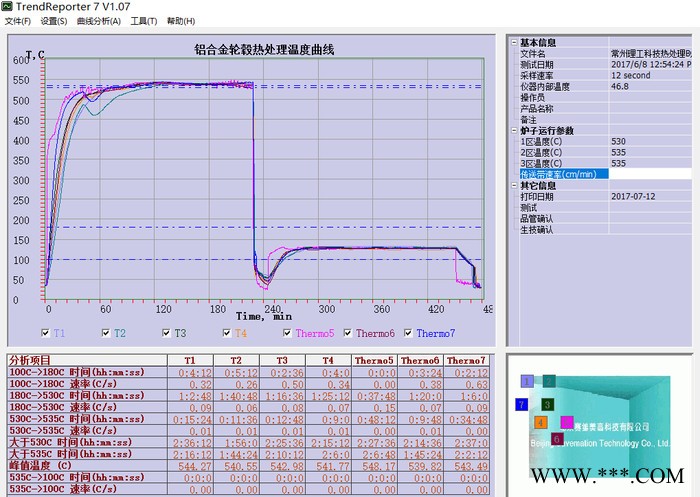Click the 大于530C 时间 row label
The image size is (700, 497).
[x=87, y=442]
